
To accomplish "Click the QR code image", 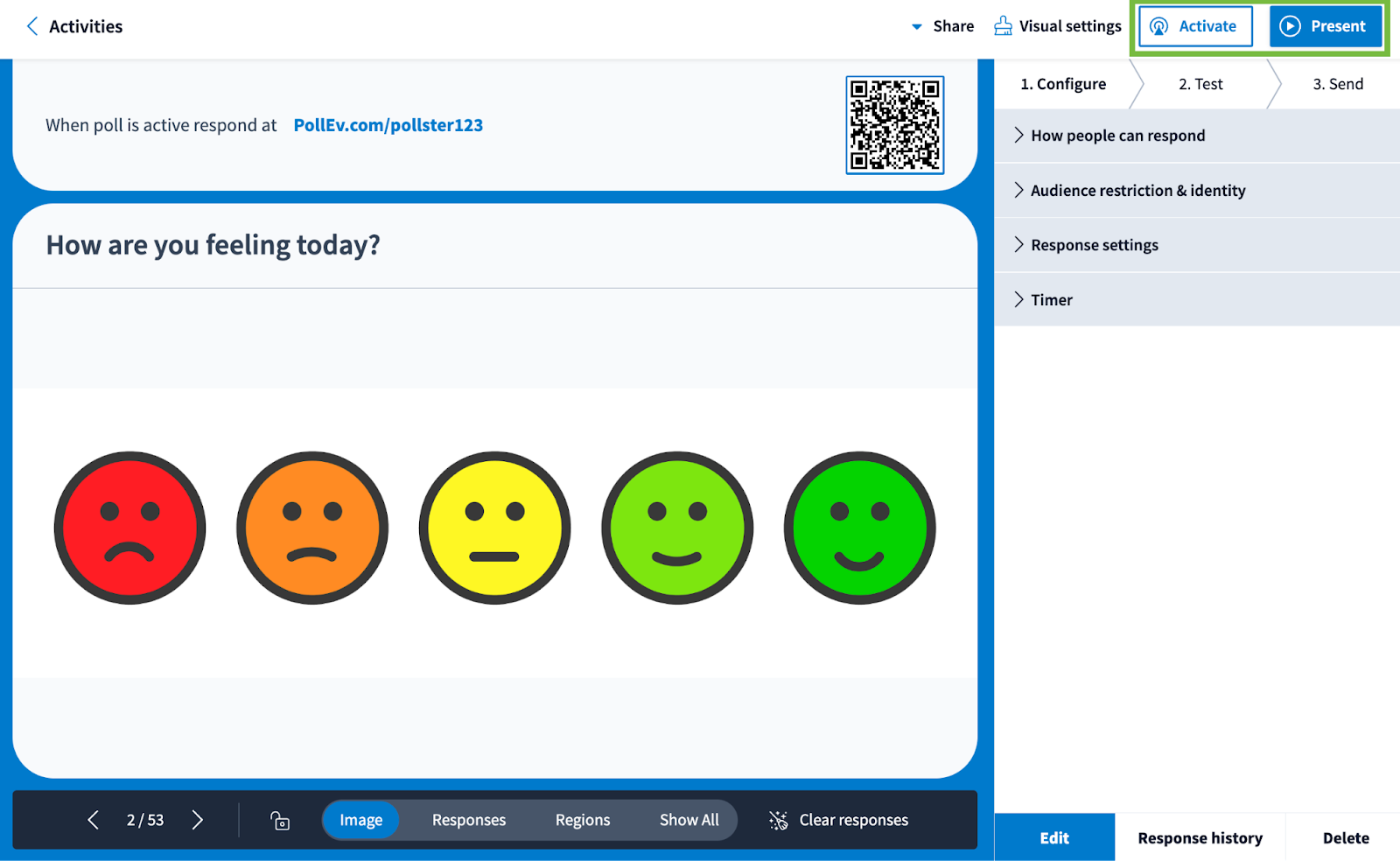I will (x=894, y=125).
